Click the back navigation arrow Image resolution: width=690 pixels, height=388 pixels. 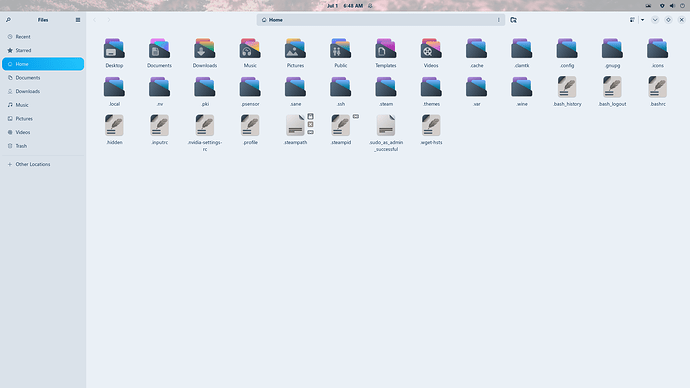[x=95, y=20]
